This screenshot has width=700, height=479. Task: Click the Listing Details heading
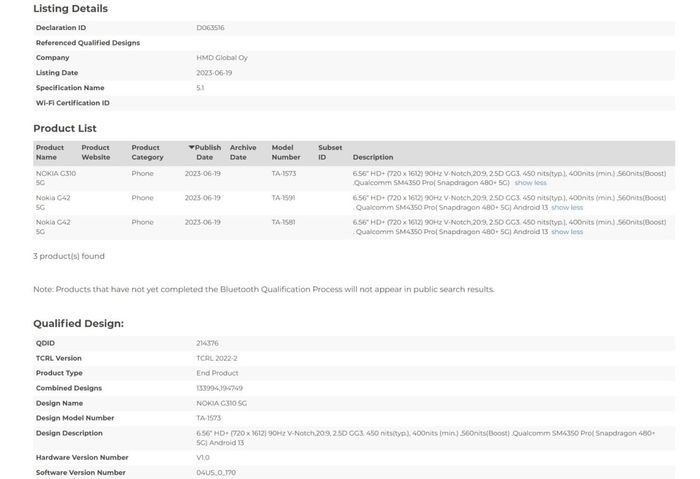tap(71, 8)
